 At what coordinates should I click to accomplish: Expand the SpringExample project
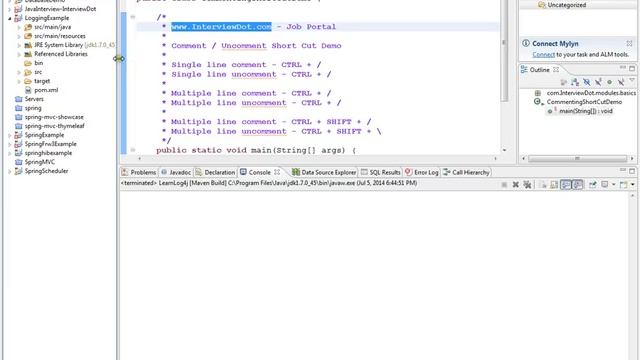tap(10, 135)
